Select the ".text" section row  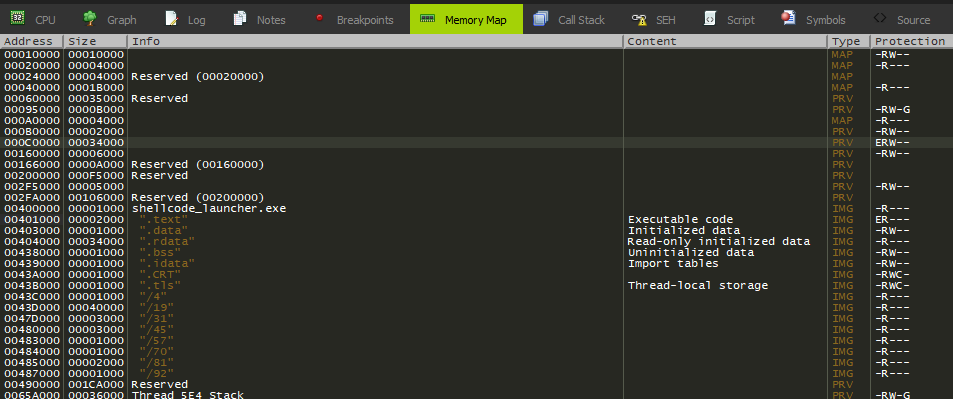tap(476, 220)
